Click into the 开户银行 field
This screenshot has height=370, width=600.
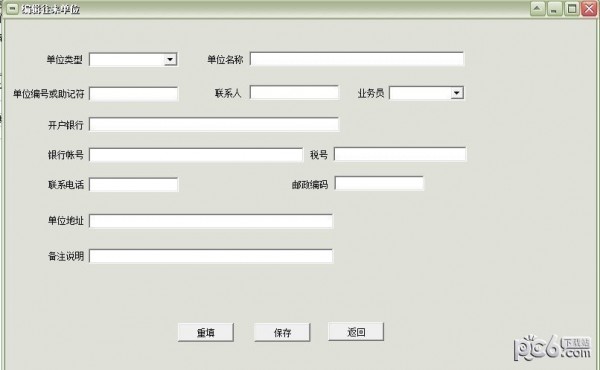214,124
